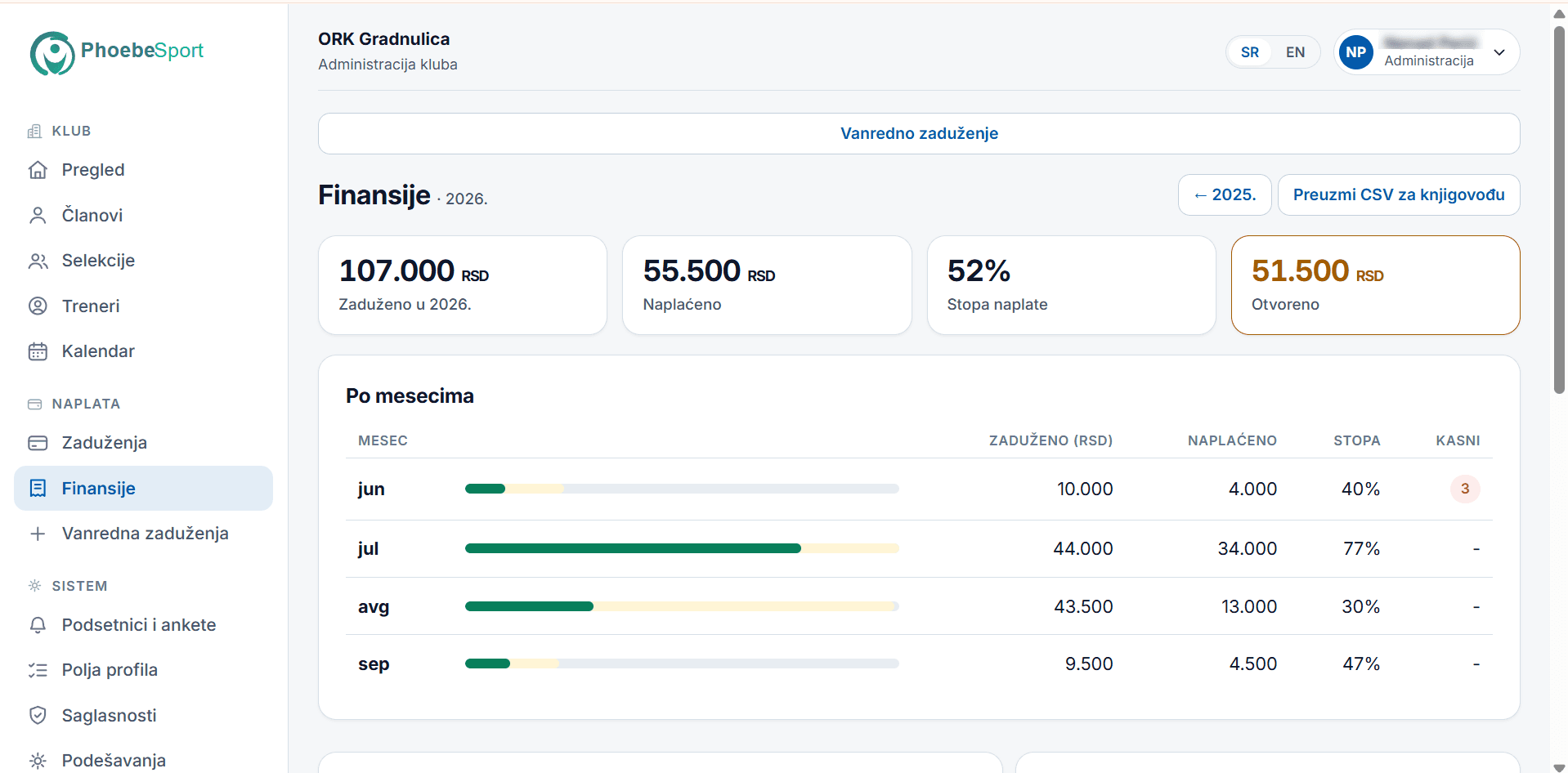Click the 40% stopa value for jun
Viewport: 1568px width, 773px height.
[1361, 489]
